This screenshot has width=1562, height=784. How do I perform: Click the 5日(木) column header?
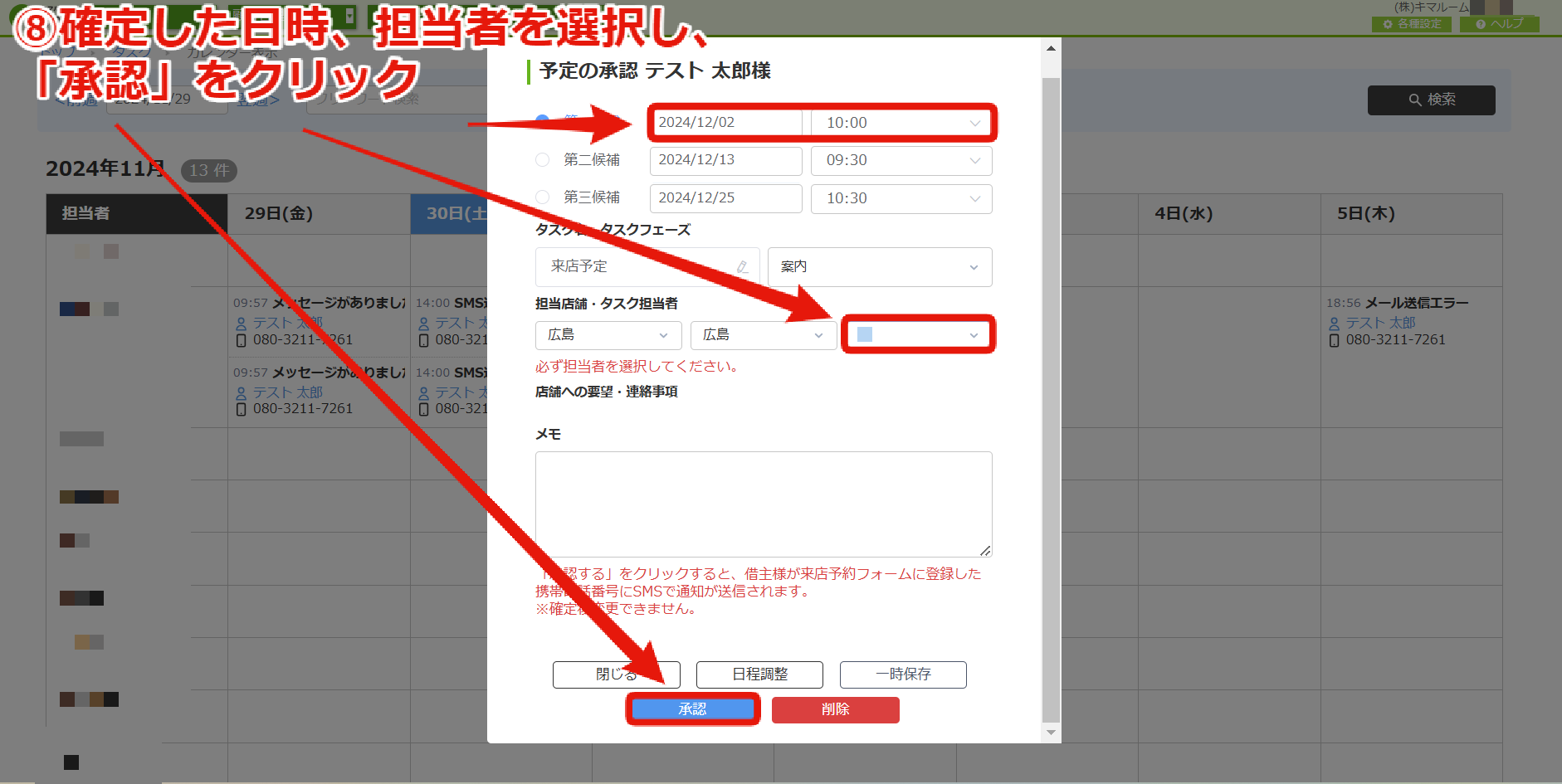click(x=1411, y=214)
